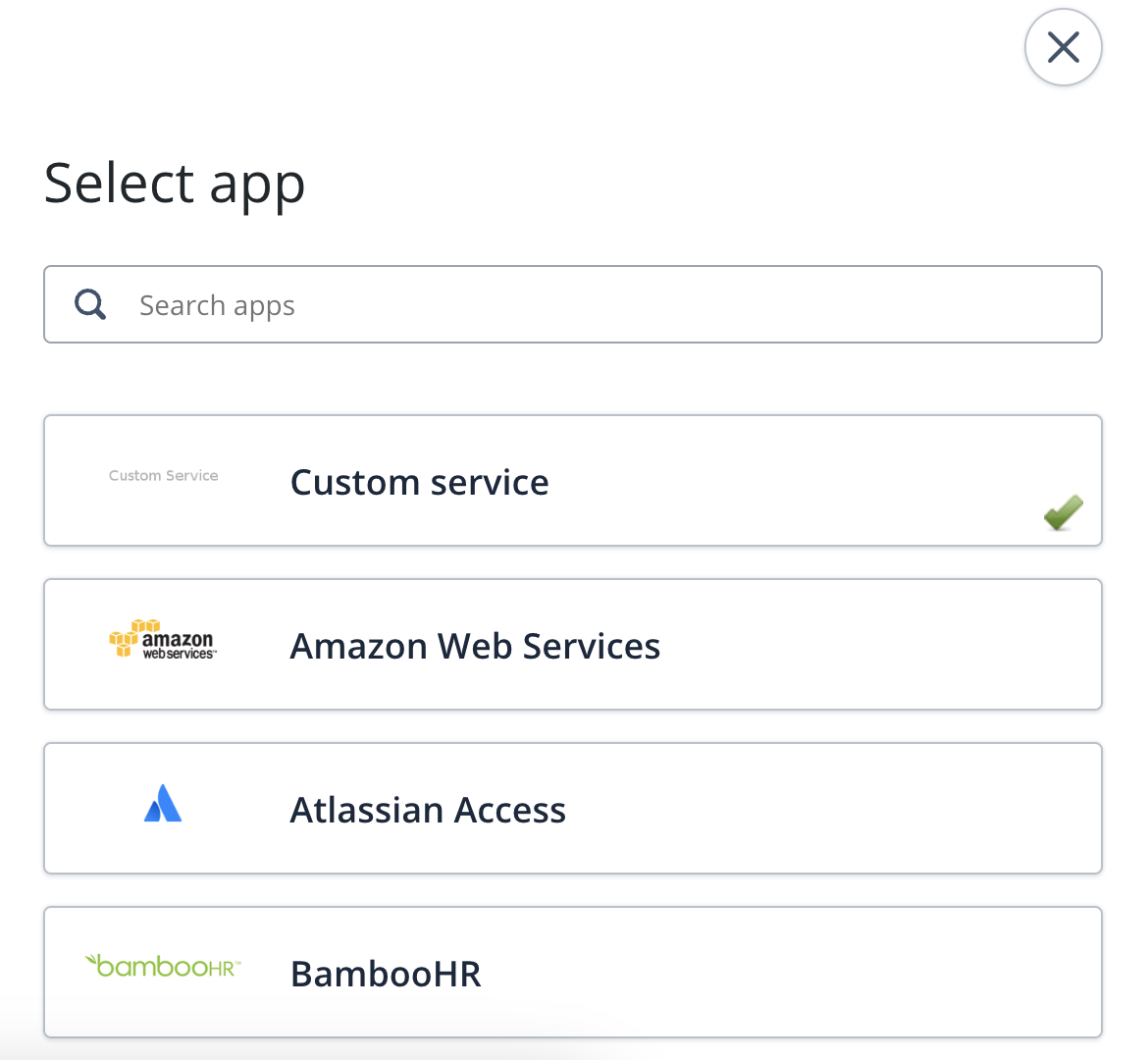Close the Select app dialog
This screenshot has height=1060, width=1148.
click(1063, 48)
